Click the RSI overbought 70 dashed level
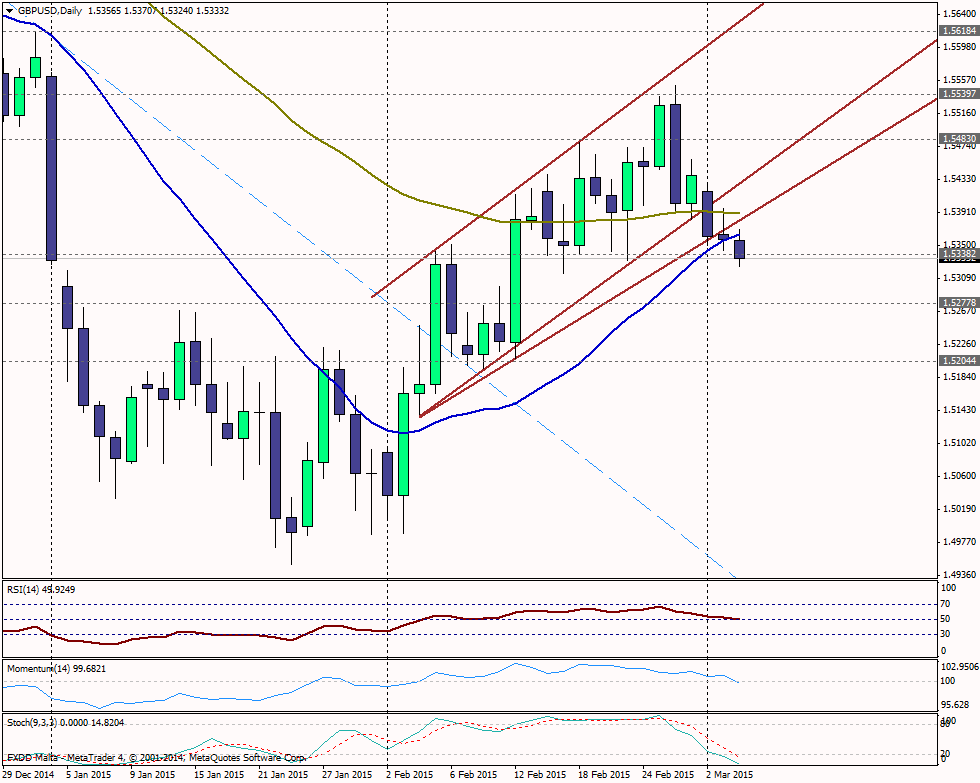The width and height of the screenshot is (980, 783). pos(400,604)
